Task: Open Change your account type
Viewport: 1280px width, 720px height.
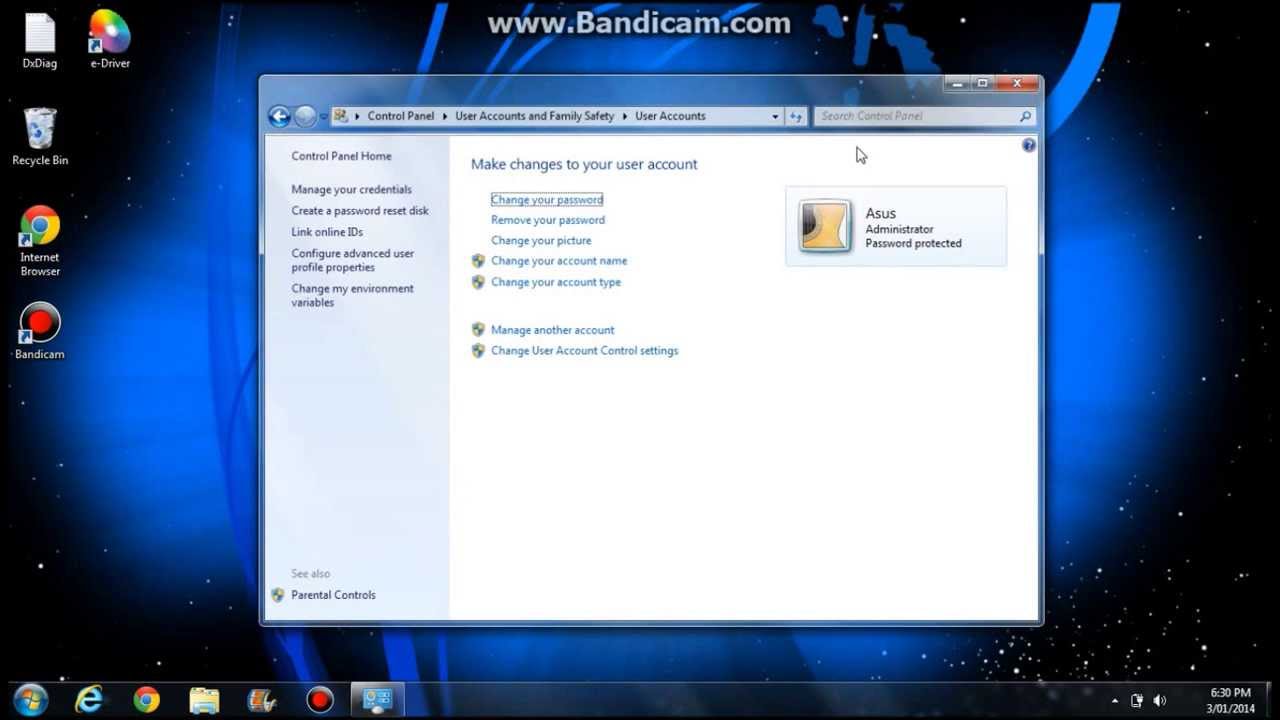Action: point(556,282)
